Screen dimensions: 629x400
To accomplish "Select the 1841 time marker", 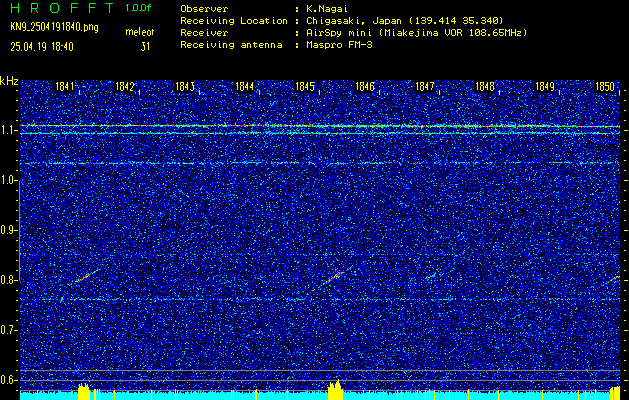I will pyautogui.click(x=65, y=87).
